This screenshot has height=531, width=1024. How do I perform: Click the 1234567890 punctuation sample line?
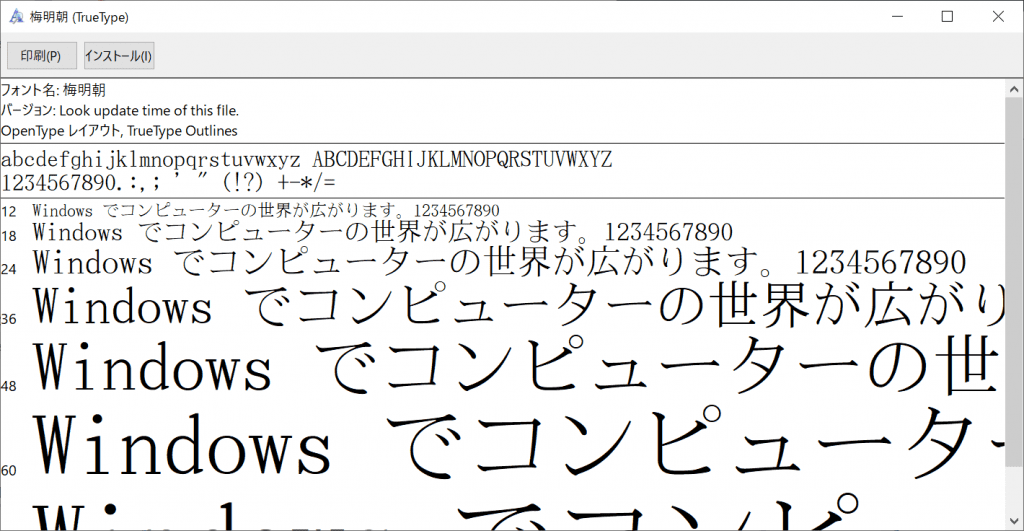(x=168, y=182)
